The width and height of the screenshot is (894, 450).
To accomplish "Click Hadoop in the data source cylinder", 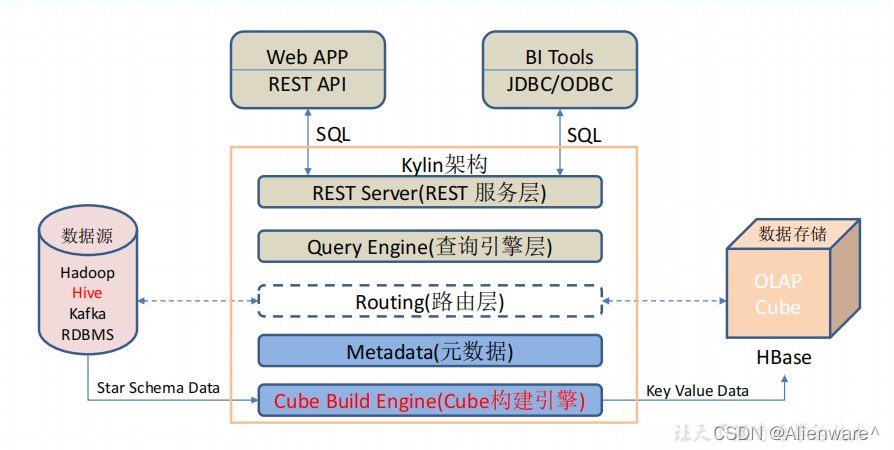I will (87, 273).
